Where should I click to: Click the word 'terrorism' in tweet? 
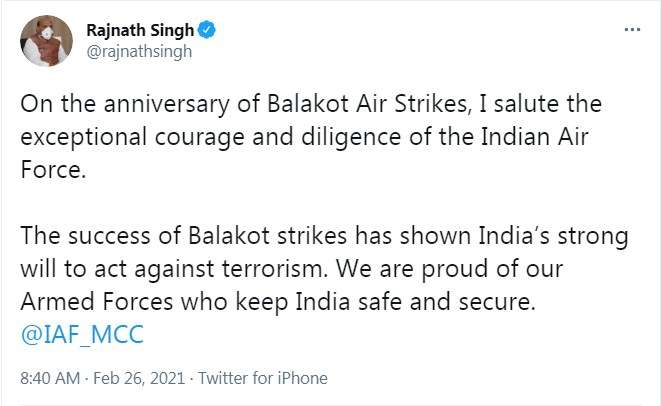[274, 269]
